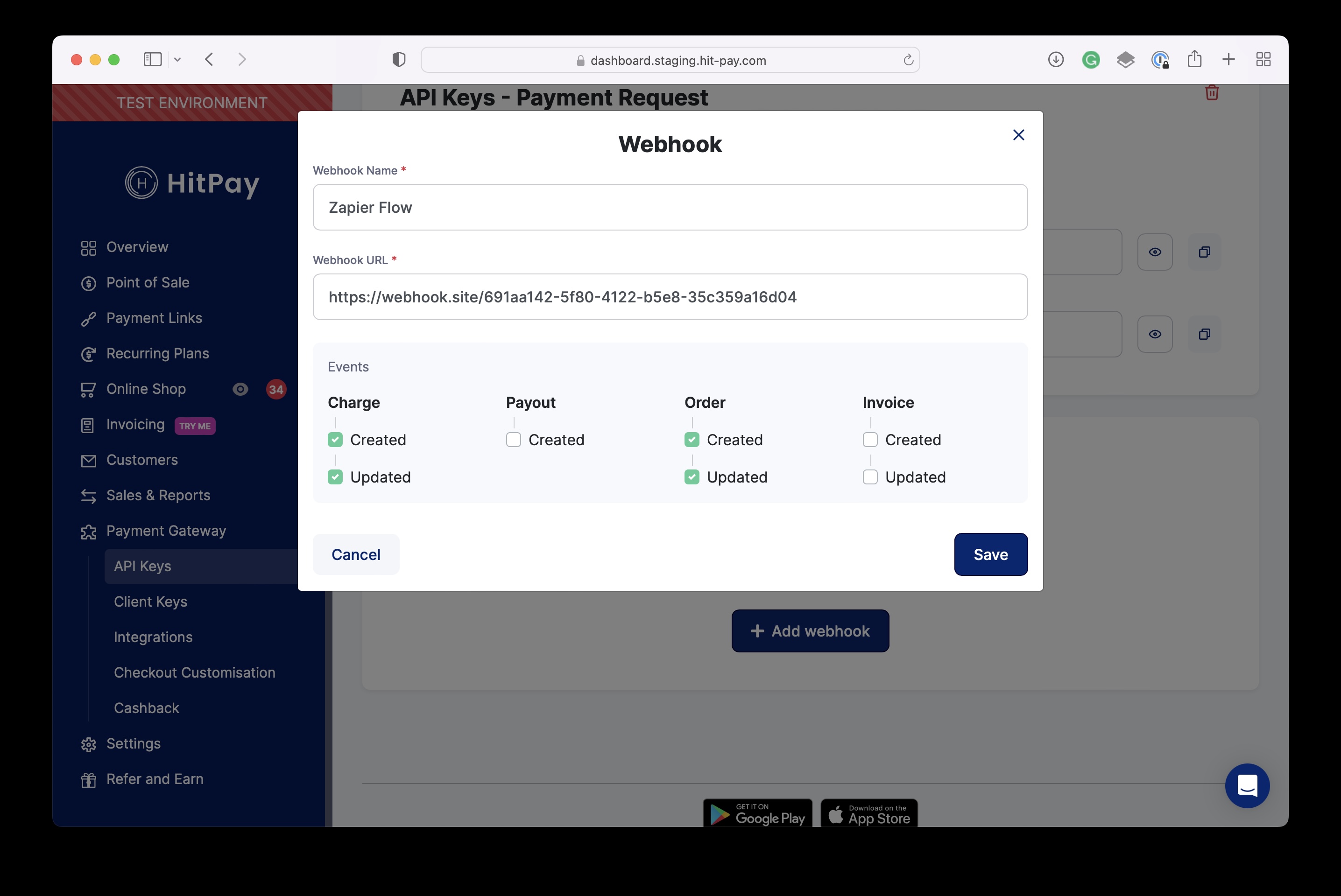Save the webhook settings

(990, 554)
